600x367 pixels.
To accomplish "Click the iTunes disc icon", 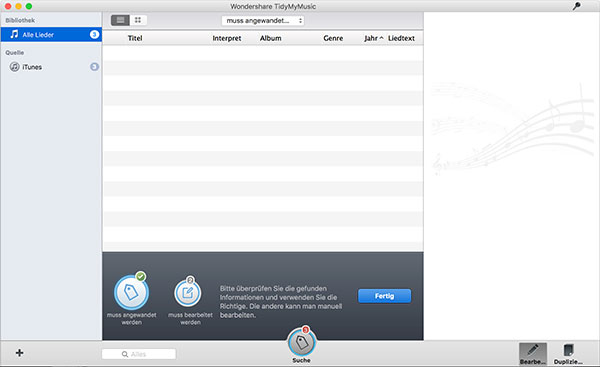I will click(x=15, y=67).
